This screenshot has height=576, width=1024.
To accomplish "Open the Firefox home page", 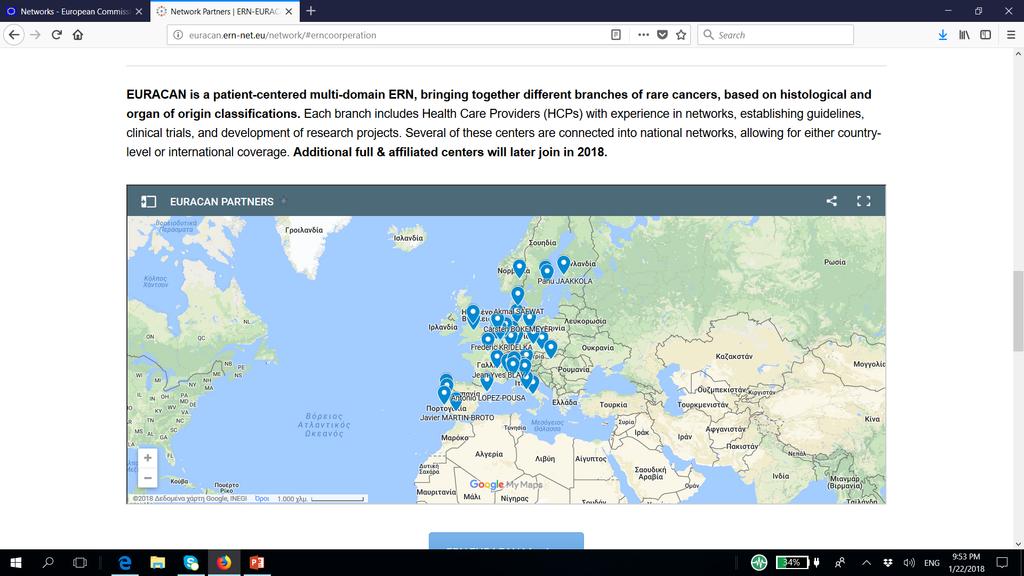I will tap(78, 35).
